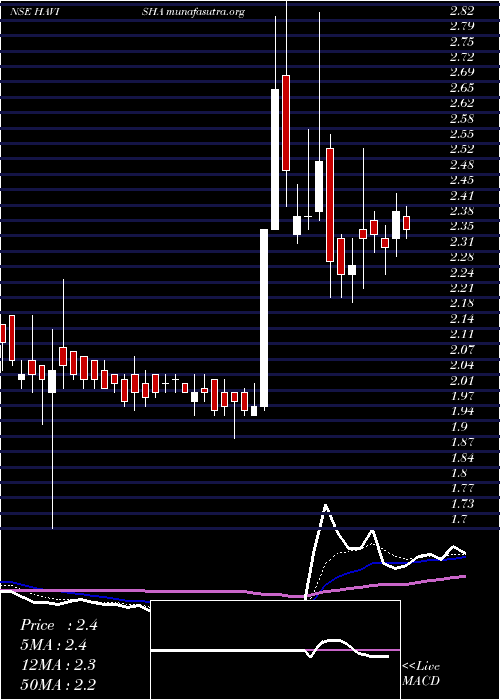Click the magenta 50MA line at right end
The height and width of the screenshot is (700, 500).
tap(463, 577)
